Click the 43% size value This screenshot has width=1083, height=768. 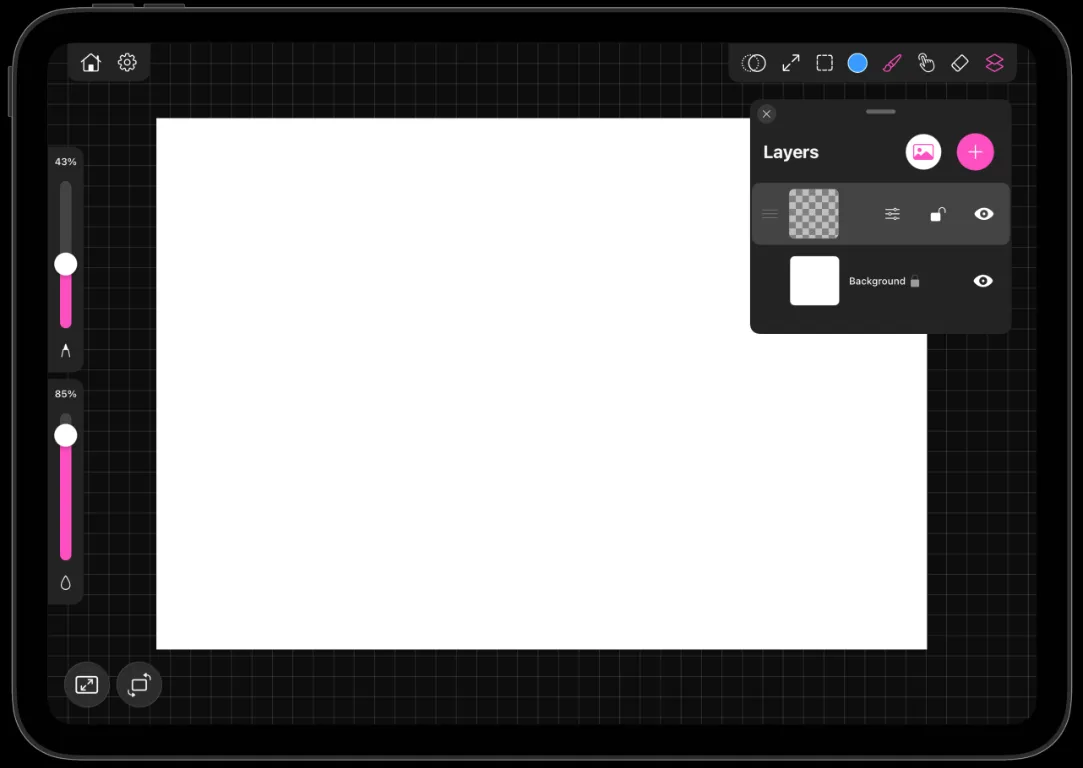tap(66, 162)
